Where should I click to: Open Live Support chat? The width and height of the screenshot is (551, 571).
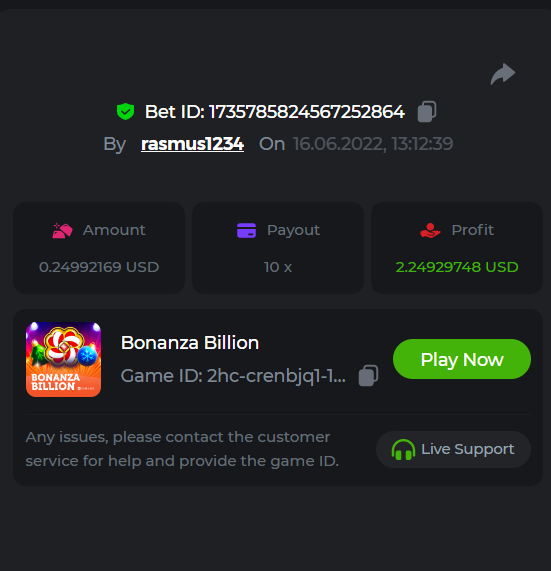tap(453, 449)
